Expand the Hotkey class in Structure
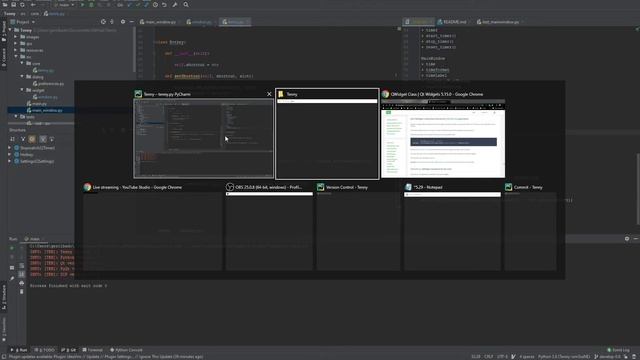Screen dimensions: 640x360 point(10,155)
